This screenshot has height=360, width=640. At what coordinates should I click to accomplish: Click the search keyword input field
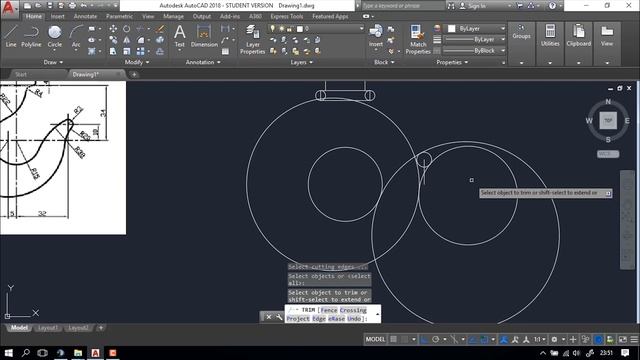click(x=403, y=6)
